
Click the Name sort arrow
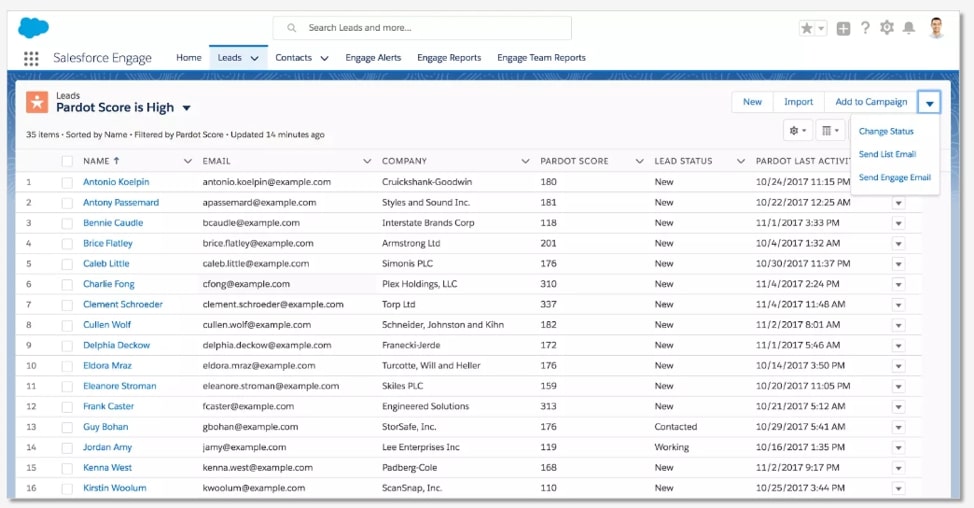[116, 160]
